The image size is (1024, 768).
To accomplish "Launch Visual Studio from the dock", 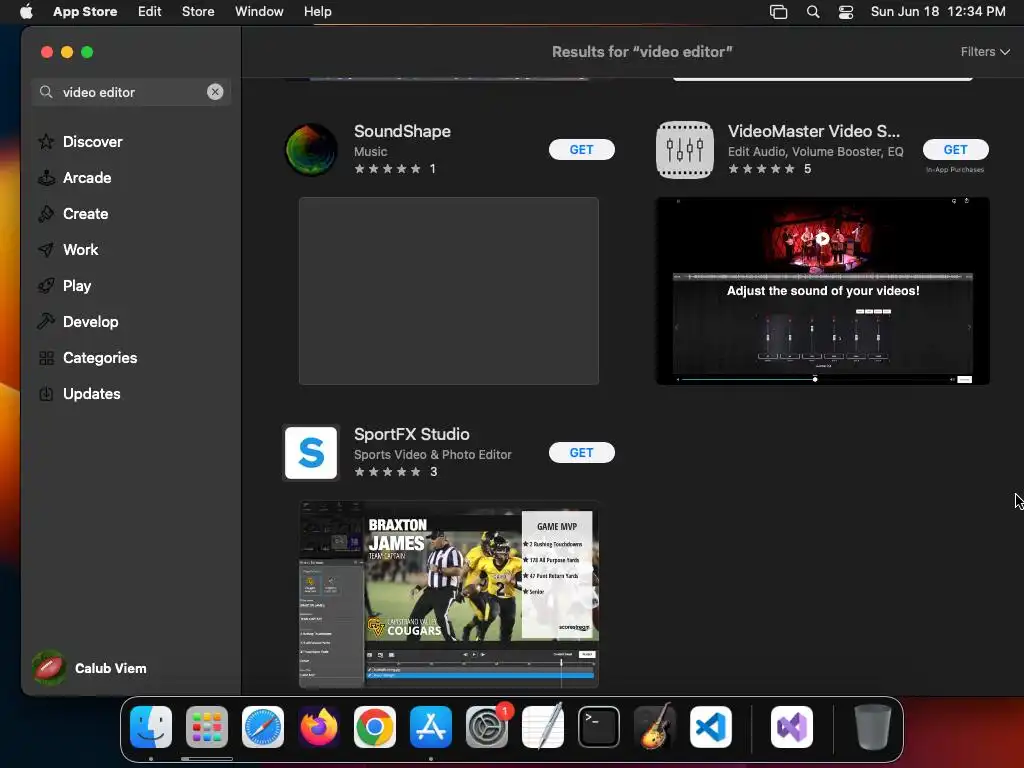I will pyautogui.click(x=792, y=727).
